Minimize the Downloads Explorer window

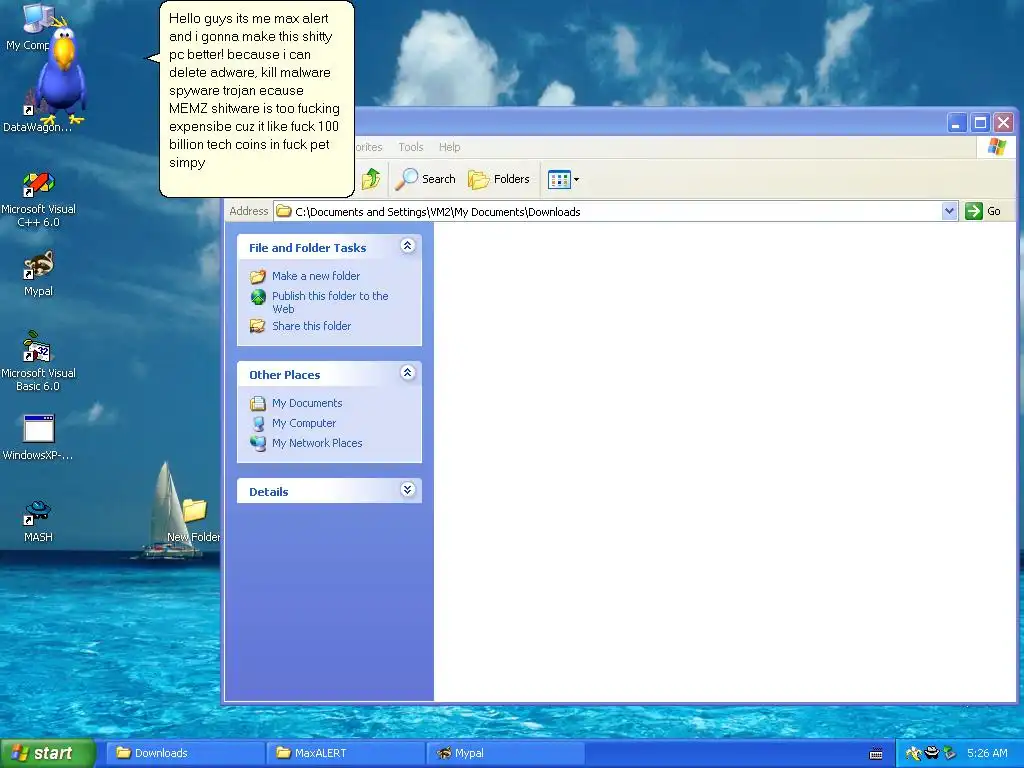pos(956,122)
